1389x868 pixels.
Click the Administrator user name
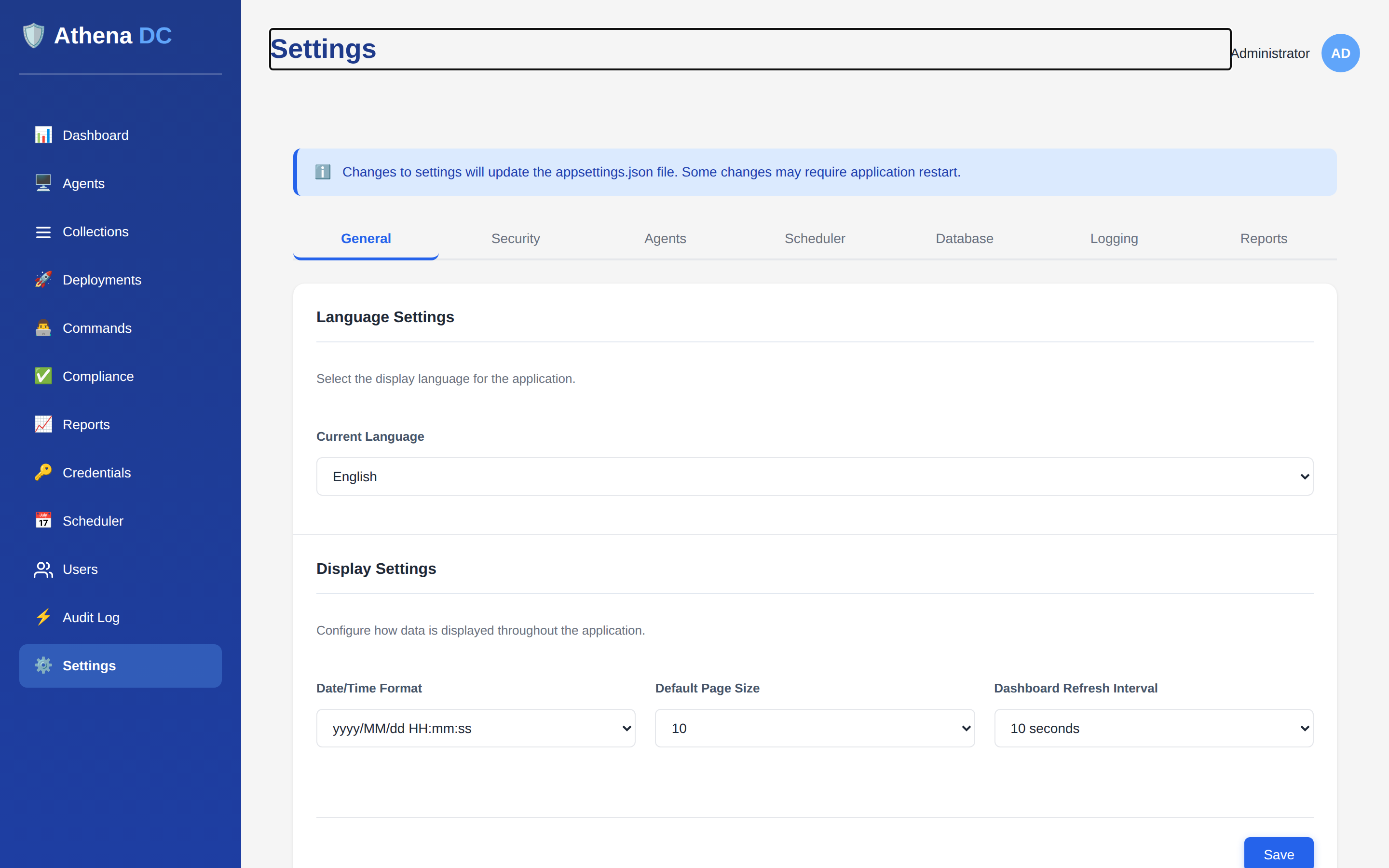pyautogui.click(x=1270, y=53)
